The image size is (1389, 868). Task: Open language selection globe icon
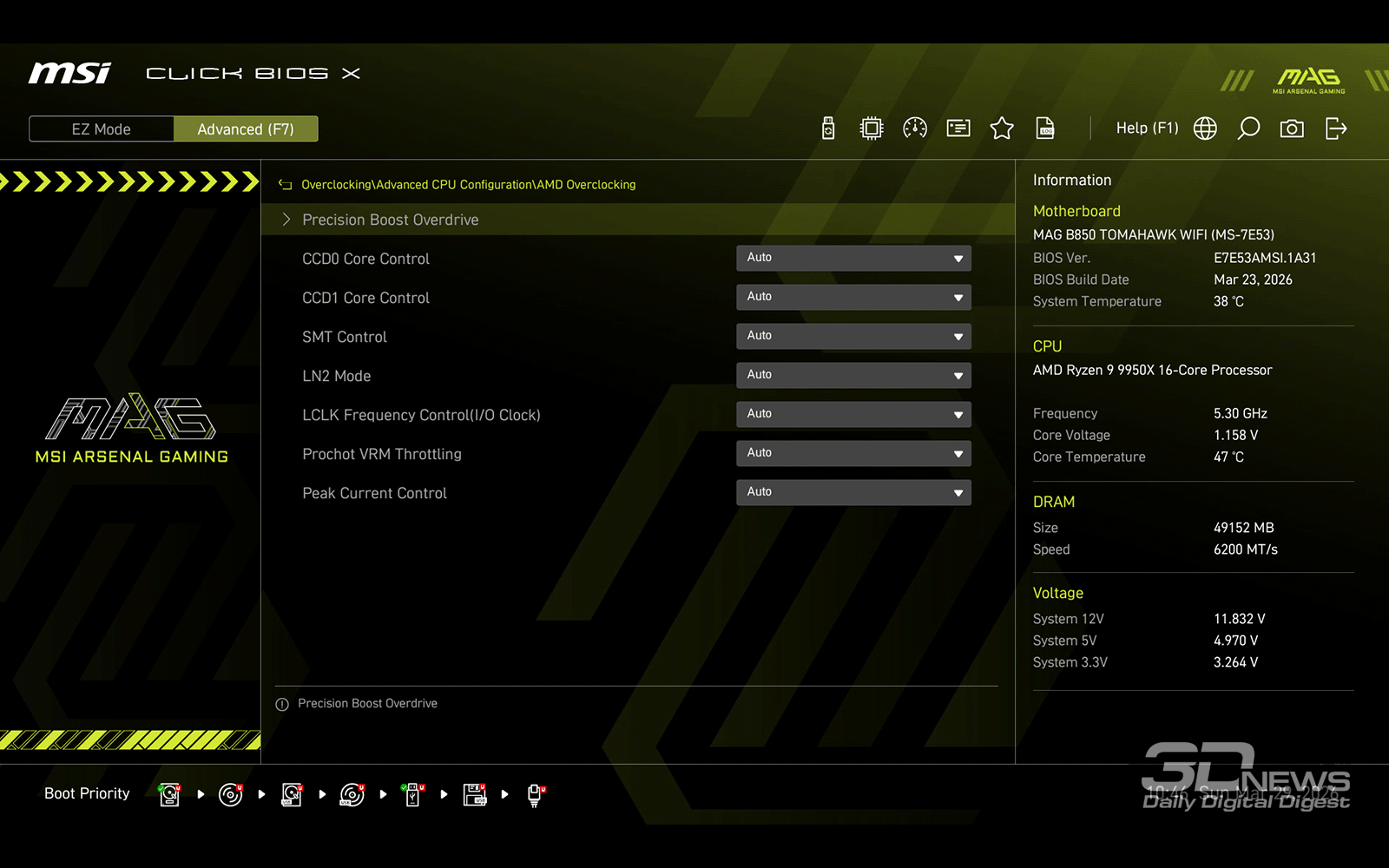[1205, 128]
